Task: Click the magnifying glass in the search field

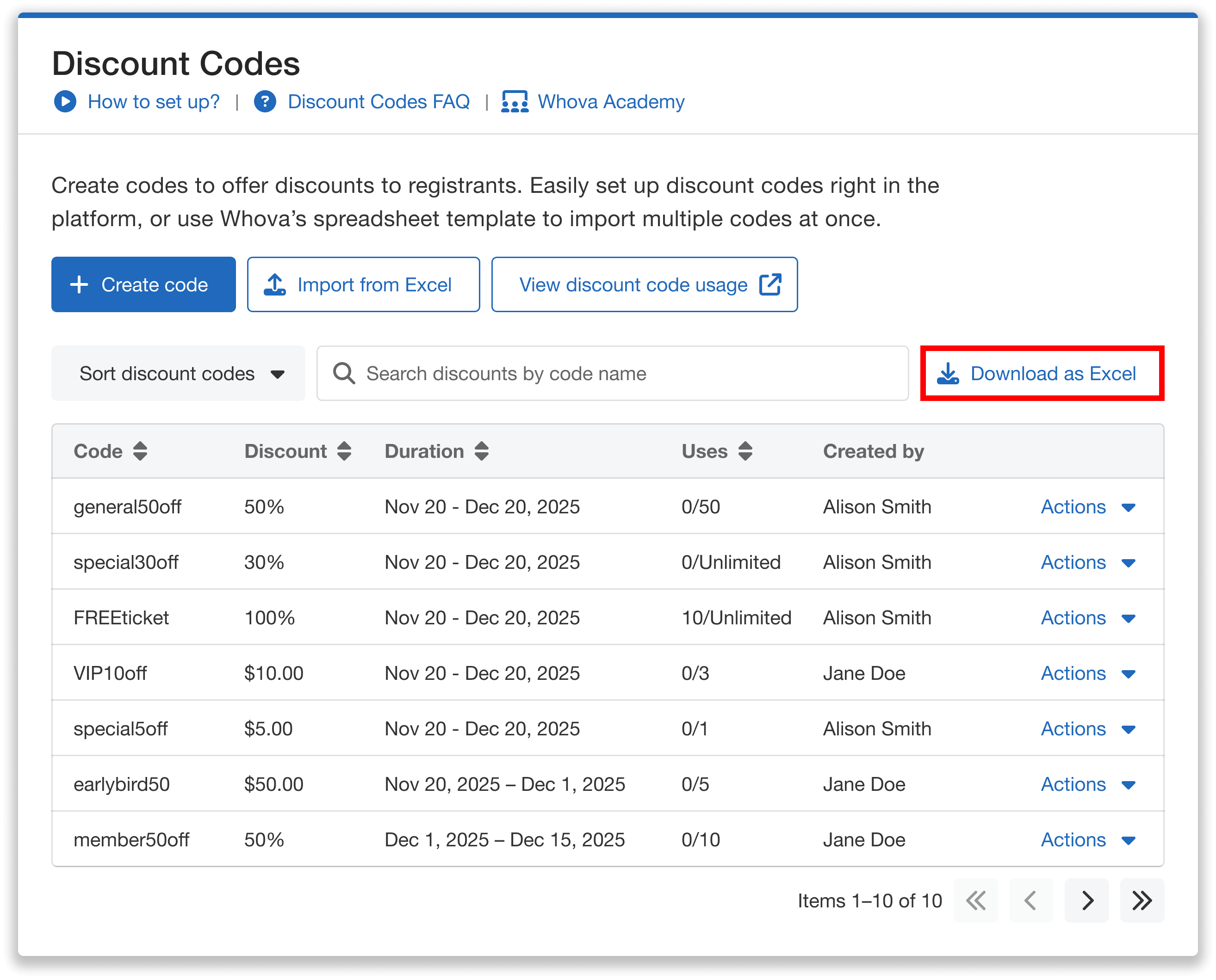Action: point(344,373)
